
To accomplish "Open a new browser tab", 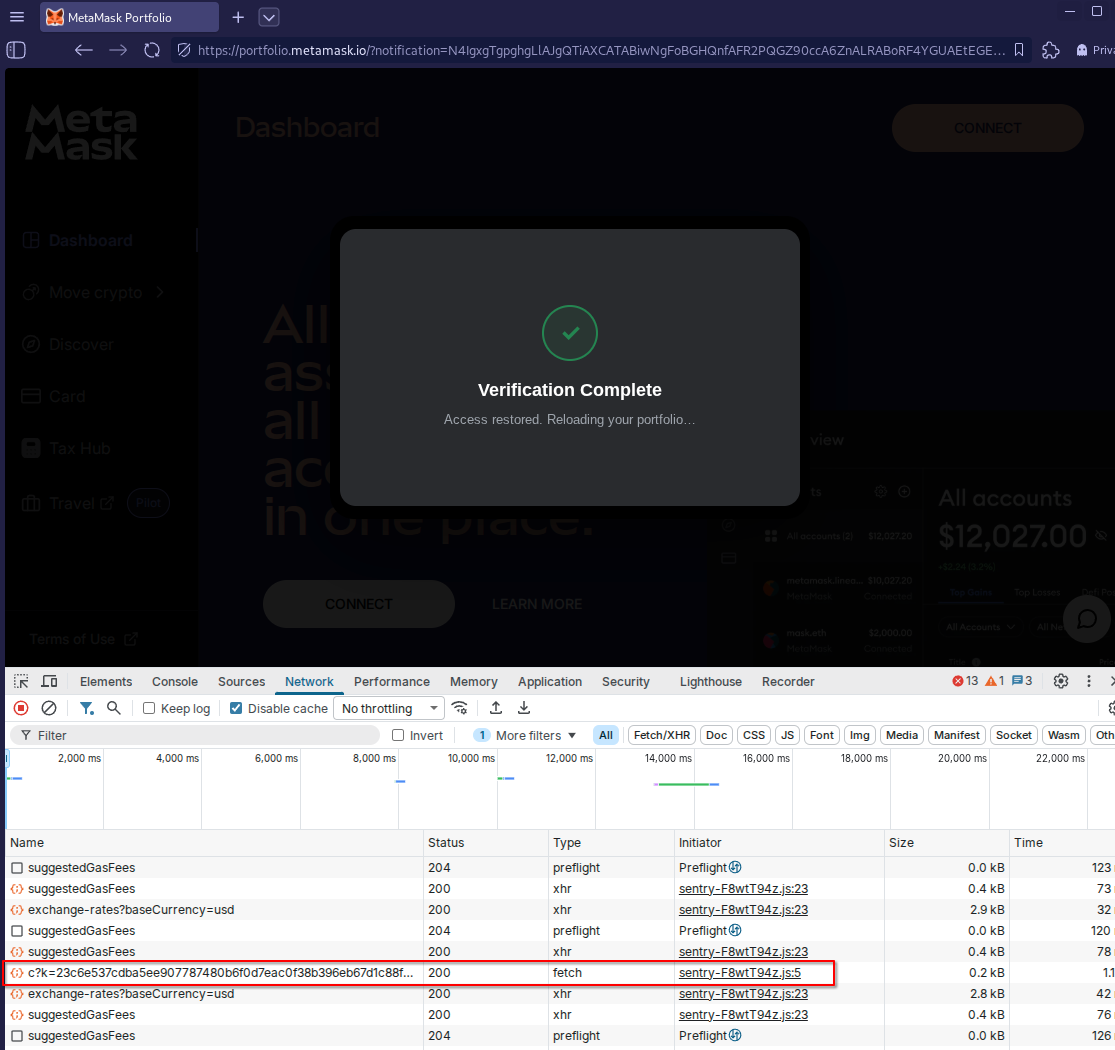I will [x=238, y=17].
